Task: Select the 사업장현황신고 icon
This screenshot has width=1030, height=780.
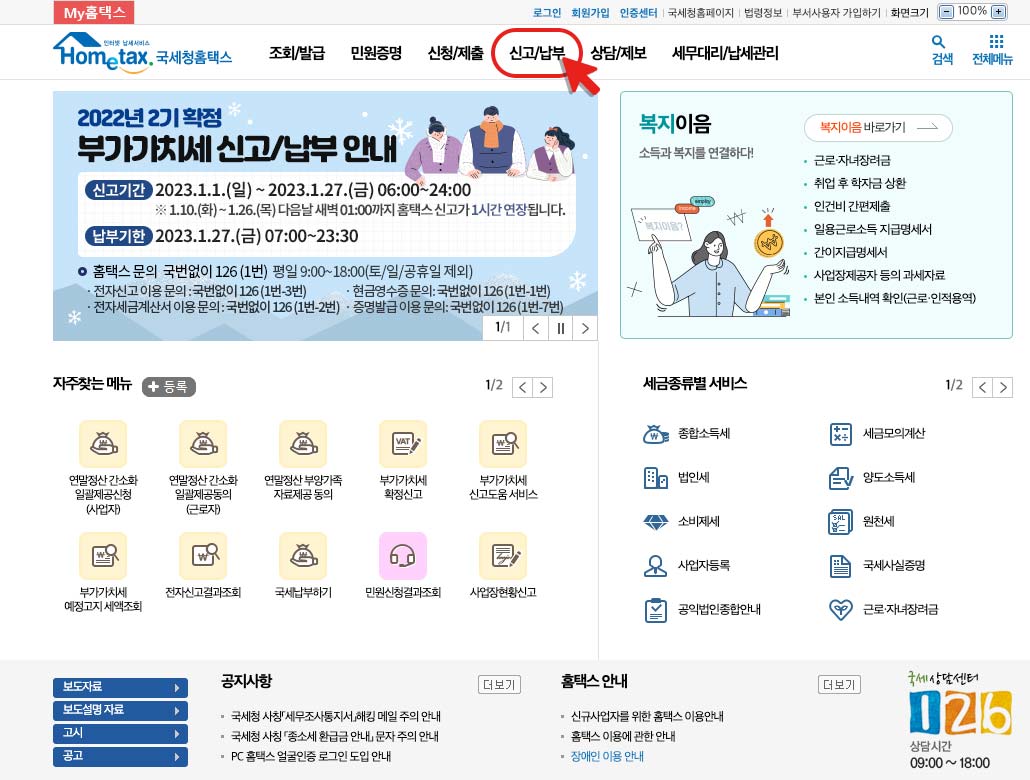Action: 503,556
